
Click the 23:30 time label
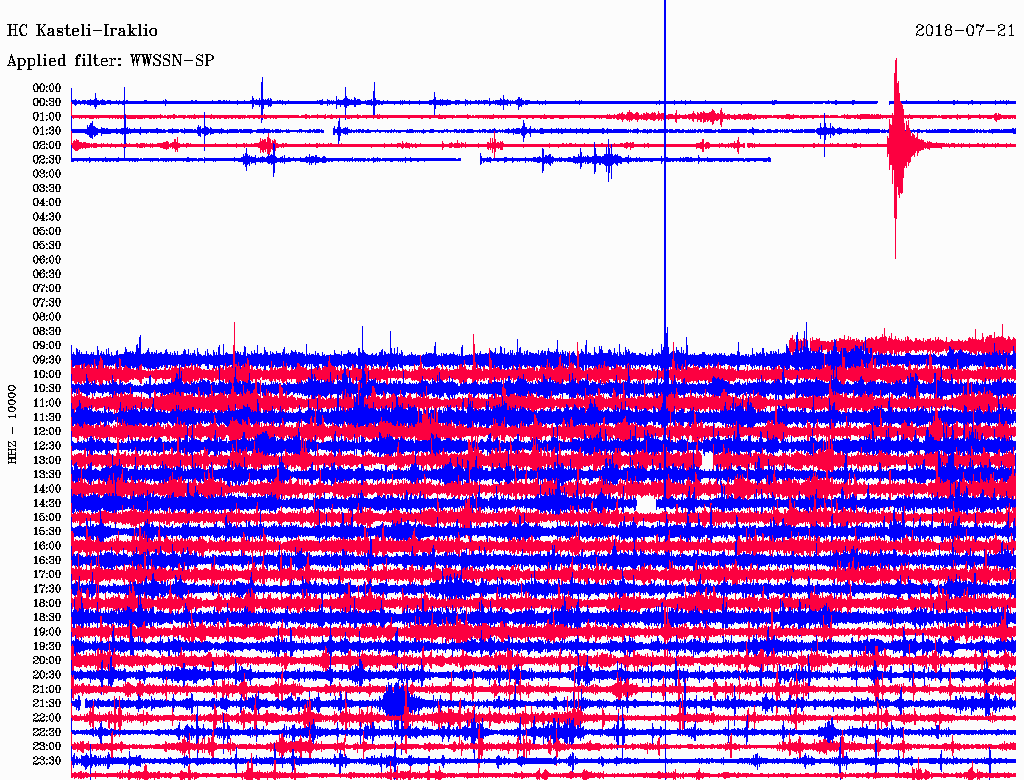coord(47,760)
